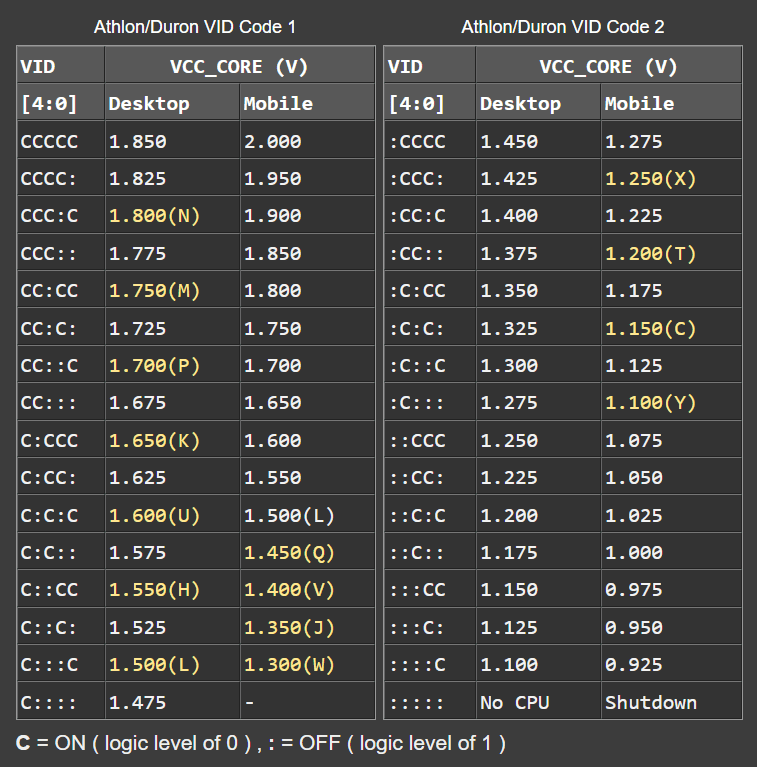Select the 2.000 mobile voltage cell
757x767 pixels.
coord(308,141)
